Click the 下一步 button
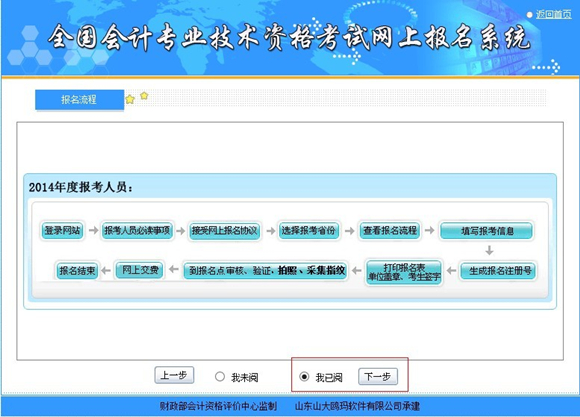 click(x=378, y=376)
